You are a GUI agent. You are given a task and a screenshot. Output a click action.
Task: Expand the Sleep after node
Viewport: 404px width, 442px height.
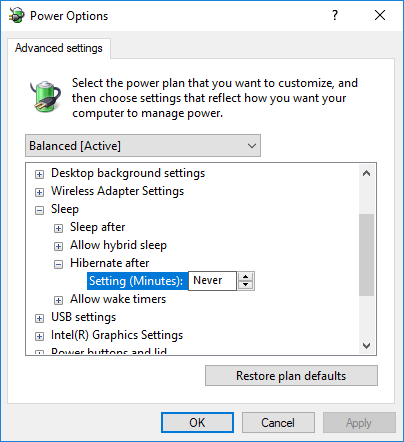(x=58, y=228)
